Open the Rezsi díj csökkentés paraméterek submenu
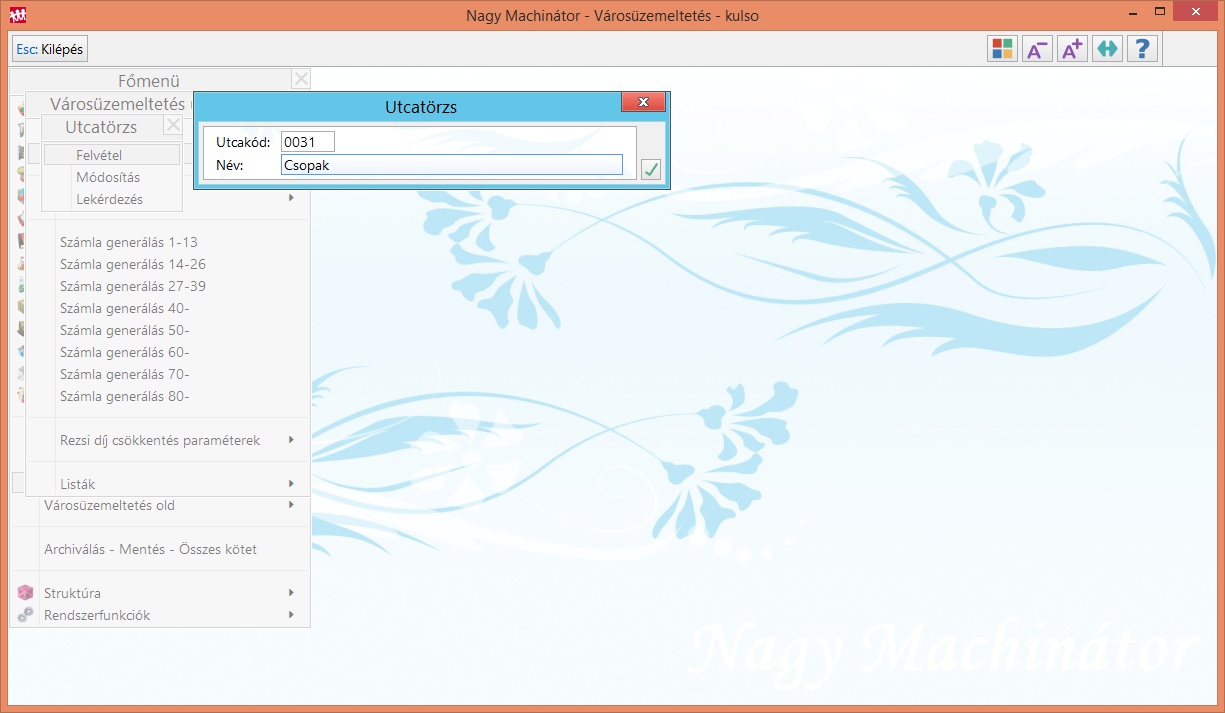 pos(160,440)
